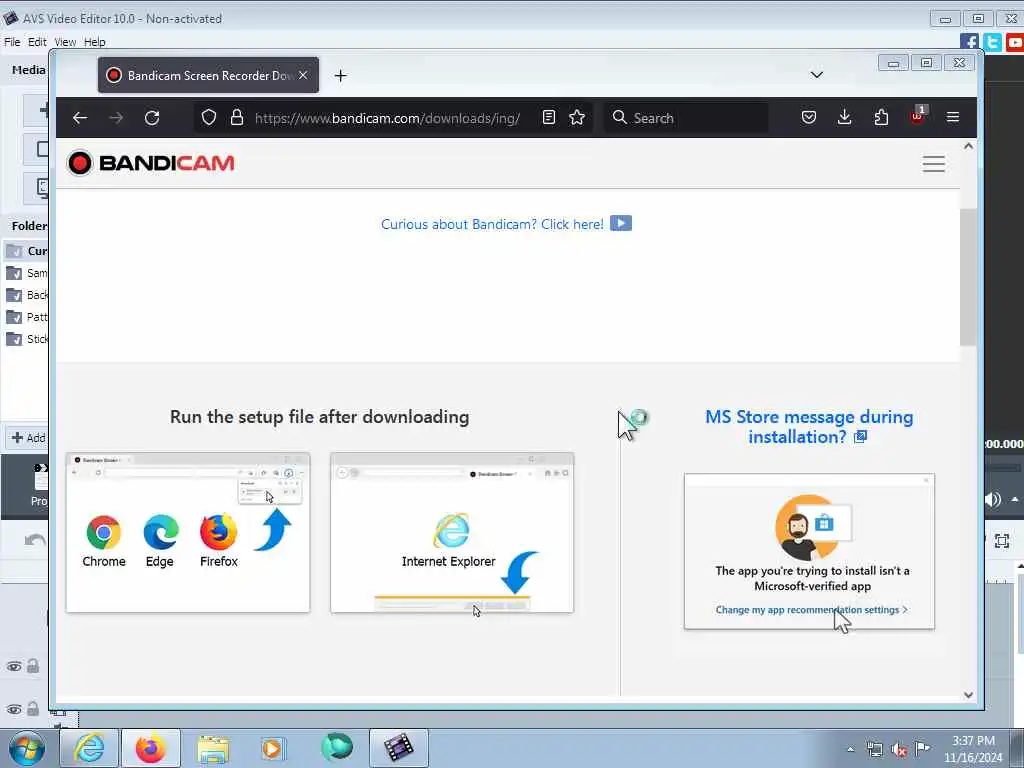Toggle upper timeline track lock
The height and width of the screenshot is (768, 1024).
pos(33,666)
